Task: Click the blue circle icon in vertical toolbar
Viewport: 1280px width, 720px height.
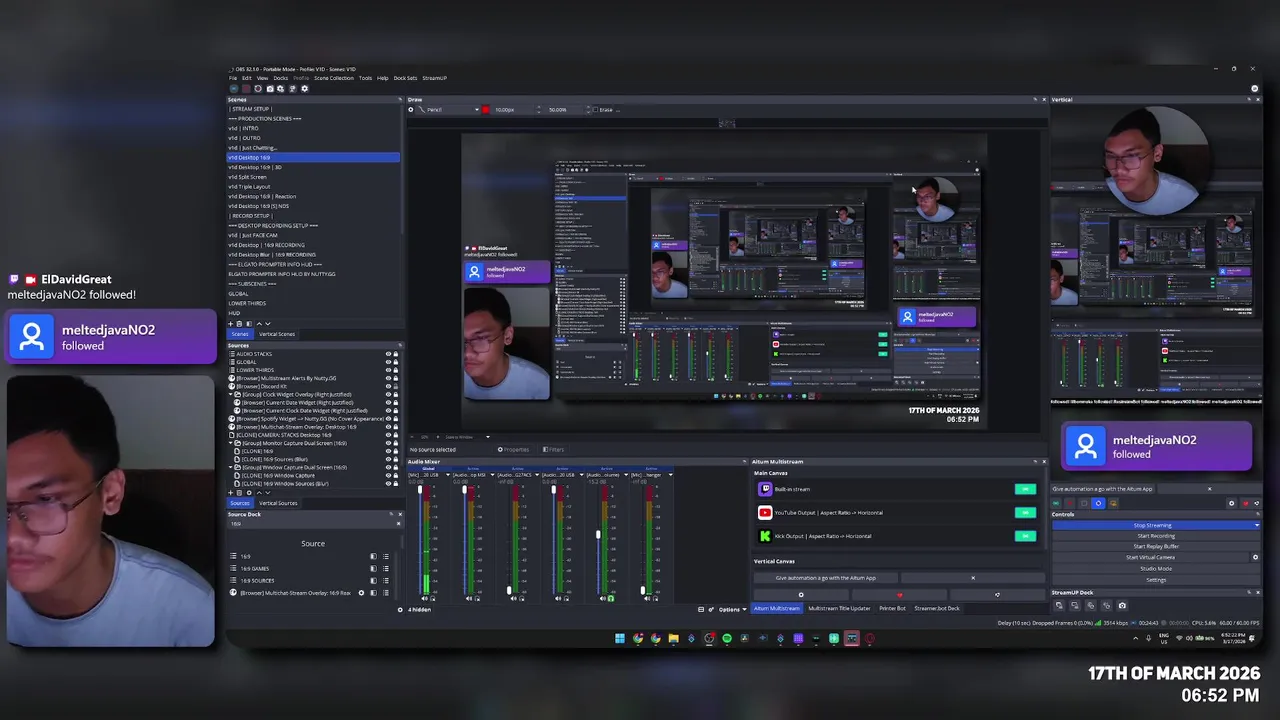Action: (x=1098, y=503)
